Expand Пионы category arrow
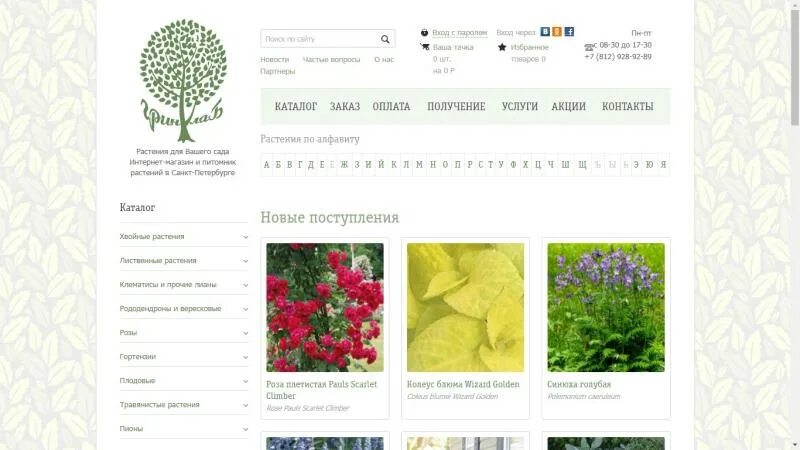The width and height of the screenshot is (800, 450). point(245,429)
